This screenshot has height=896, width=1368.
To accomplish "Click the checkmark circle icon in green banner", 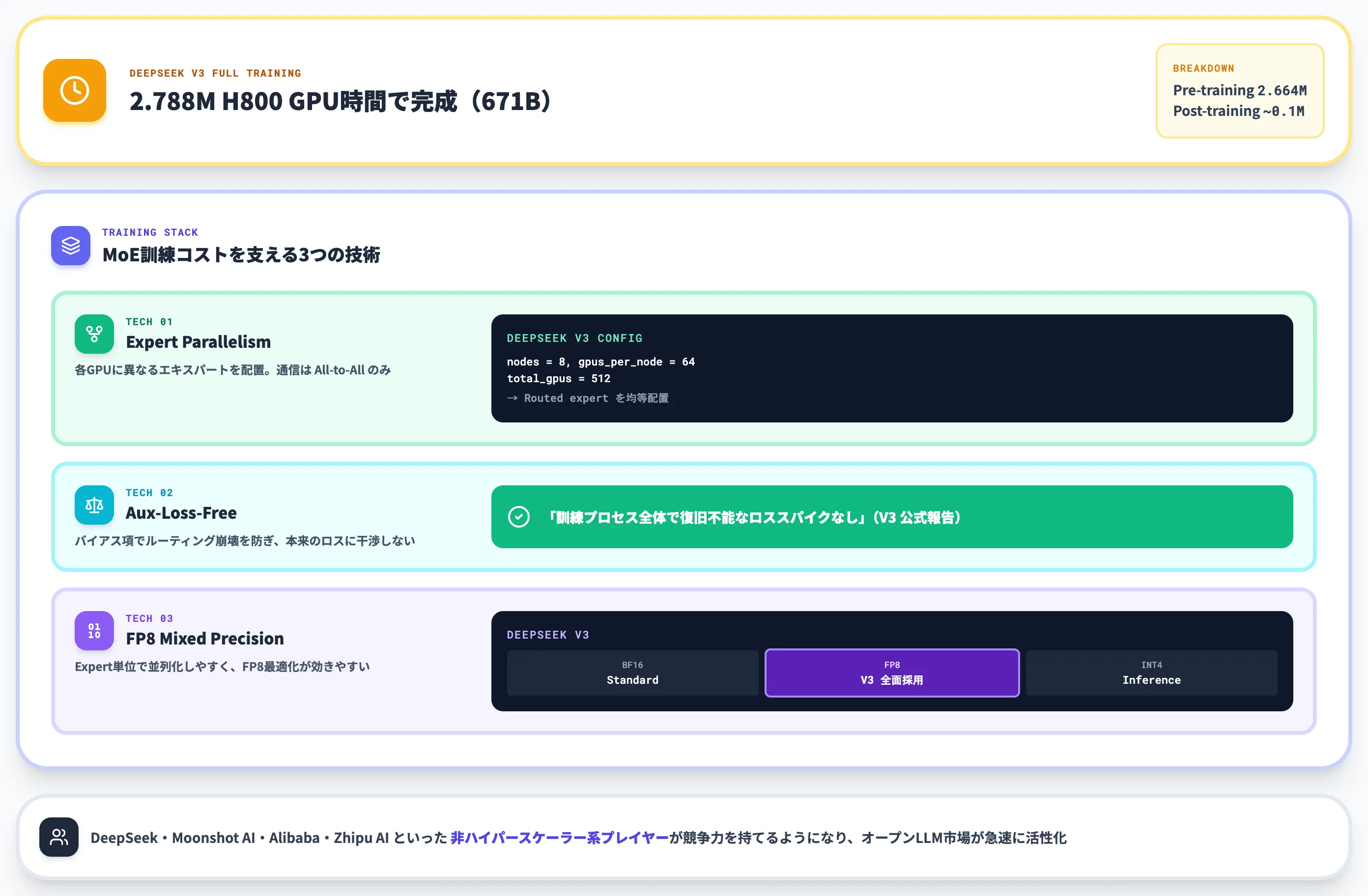I will coord(518,517).
